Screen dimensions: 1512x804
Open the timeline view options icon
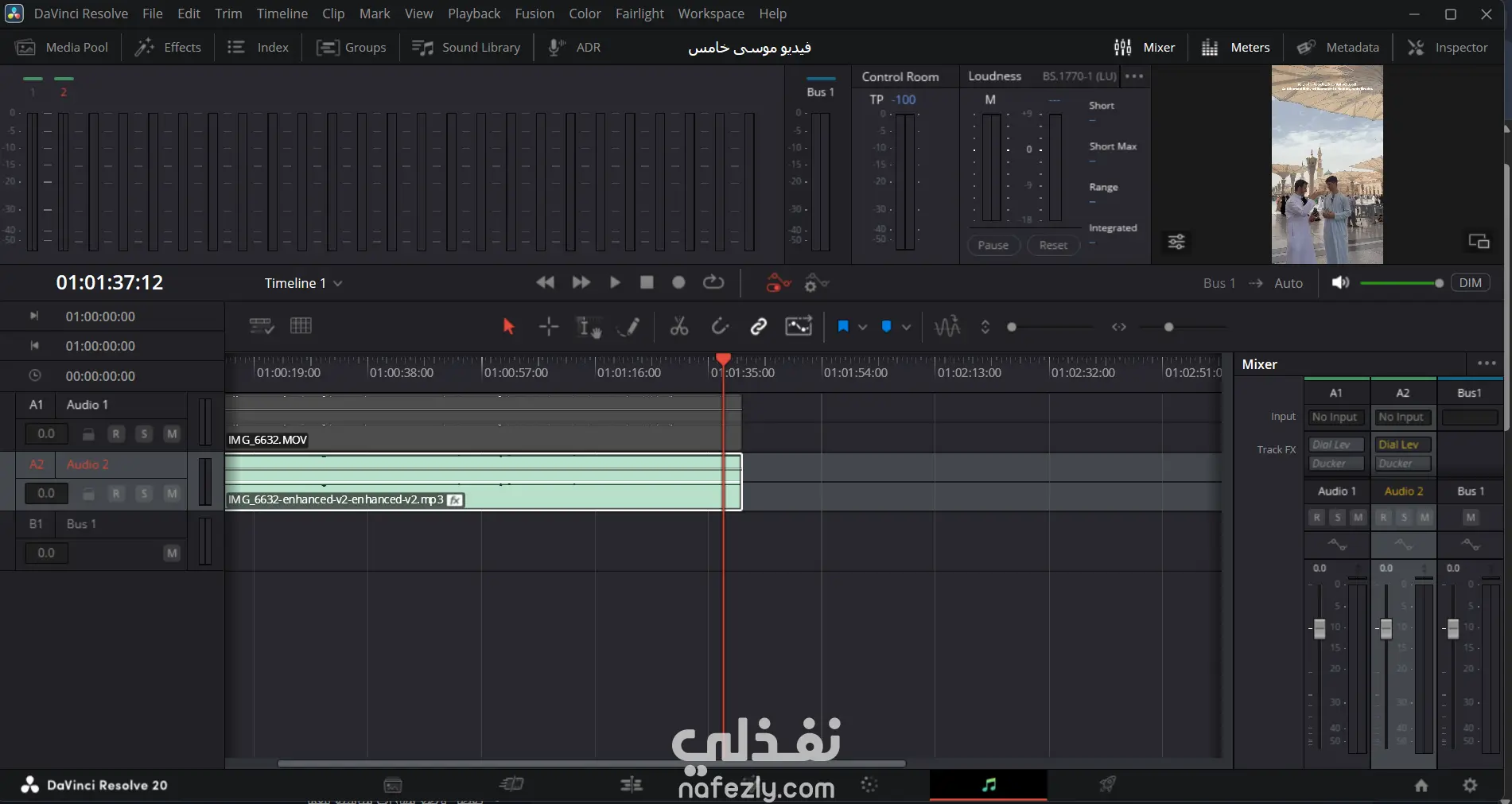tap(262, 326)
